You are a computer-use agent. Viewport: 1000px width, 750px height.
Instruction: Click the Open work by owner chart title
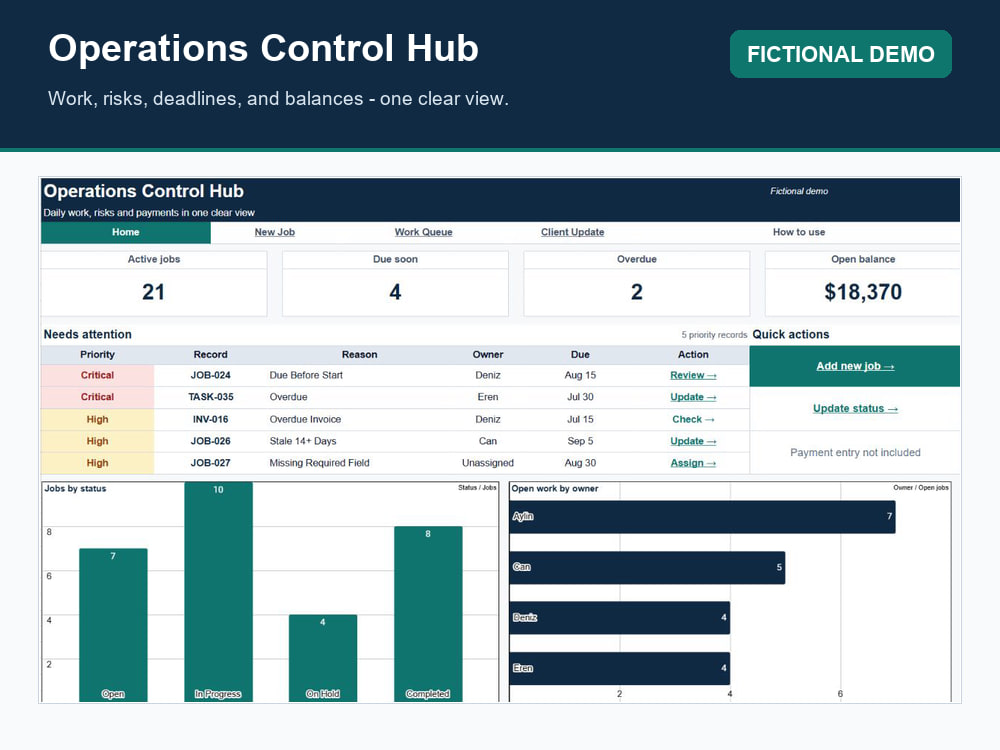555,489
